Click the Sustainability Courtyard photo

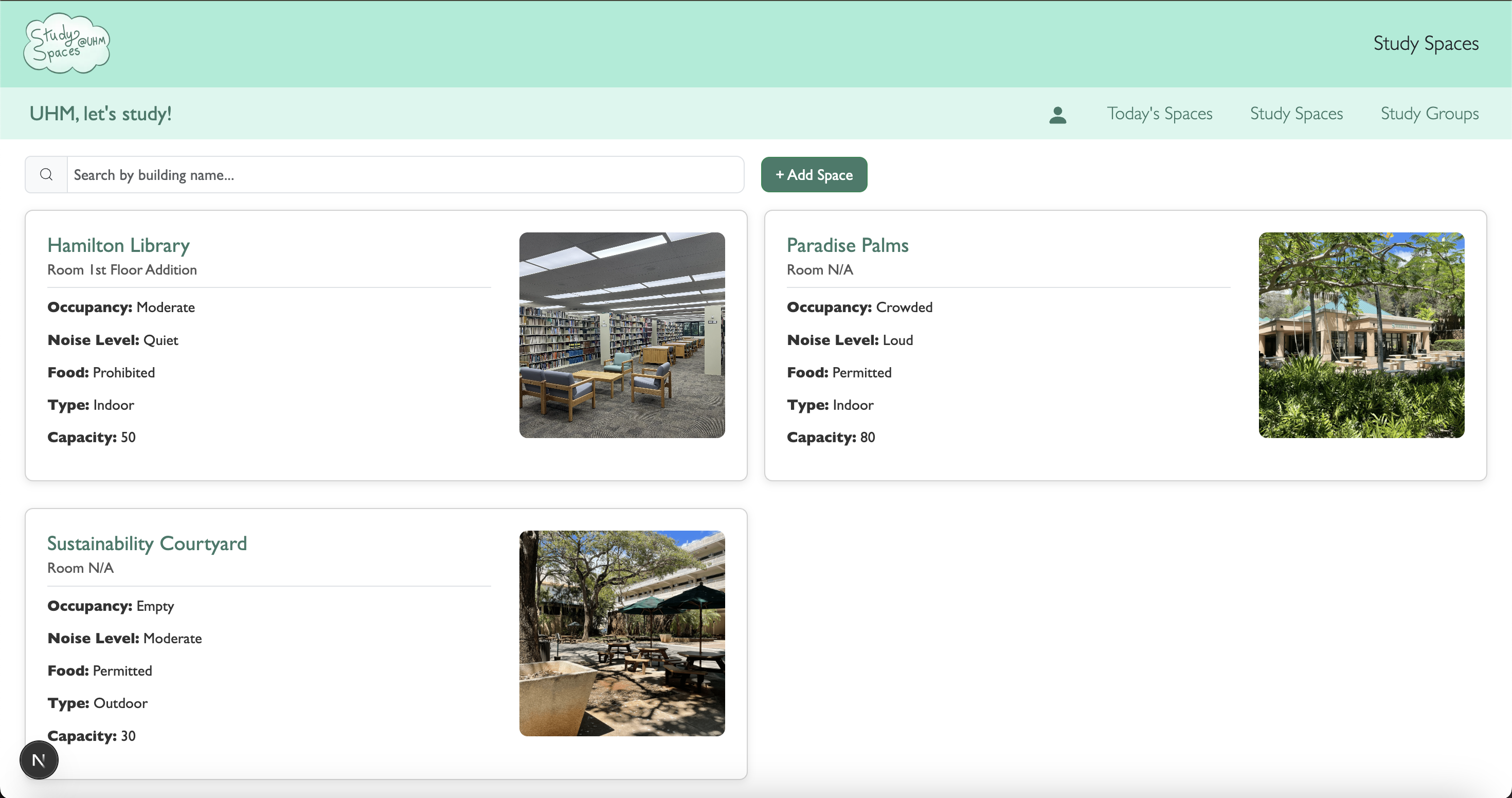pyautogui.click(x=622, y=633)
